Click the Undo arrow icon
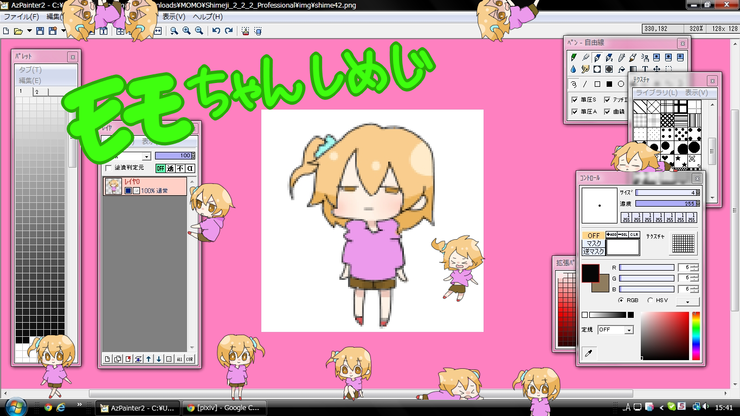The width and height of the screenshot is (740, 416). point(216,31)
